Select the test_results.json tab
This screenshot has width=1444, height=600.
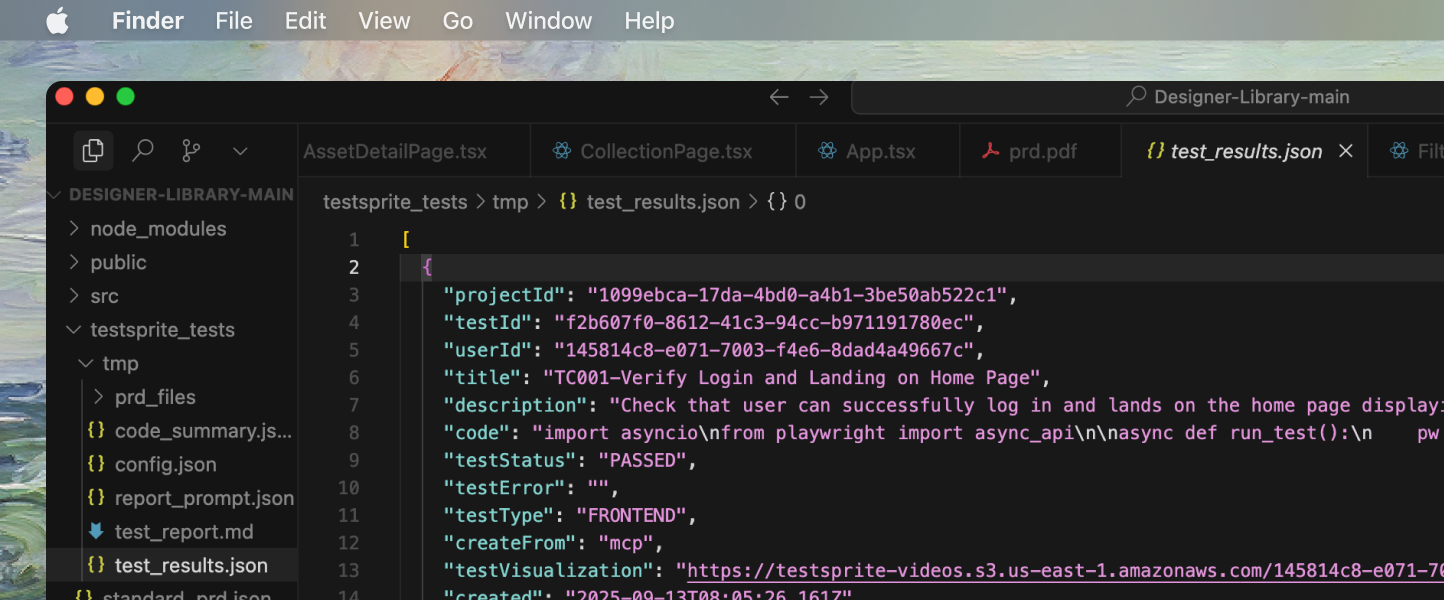(1246, 152)
